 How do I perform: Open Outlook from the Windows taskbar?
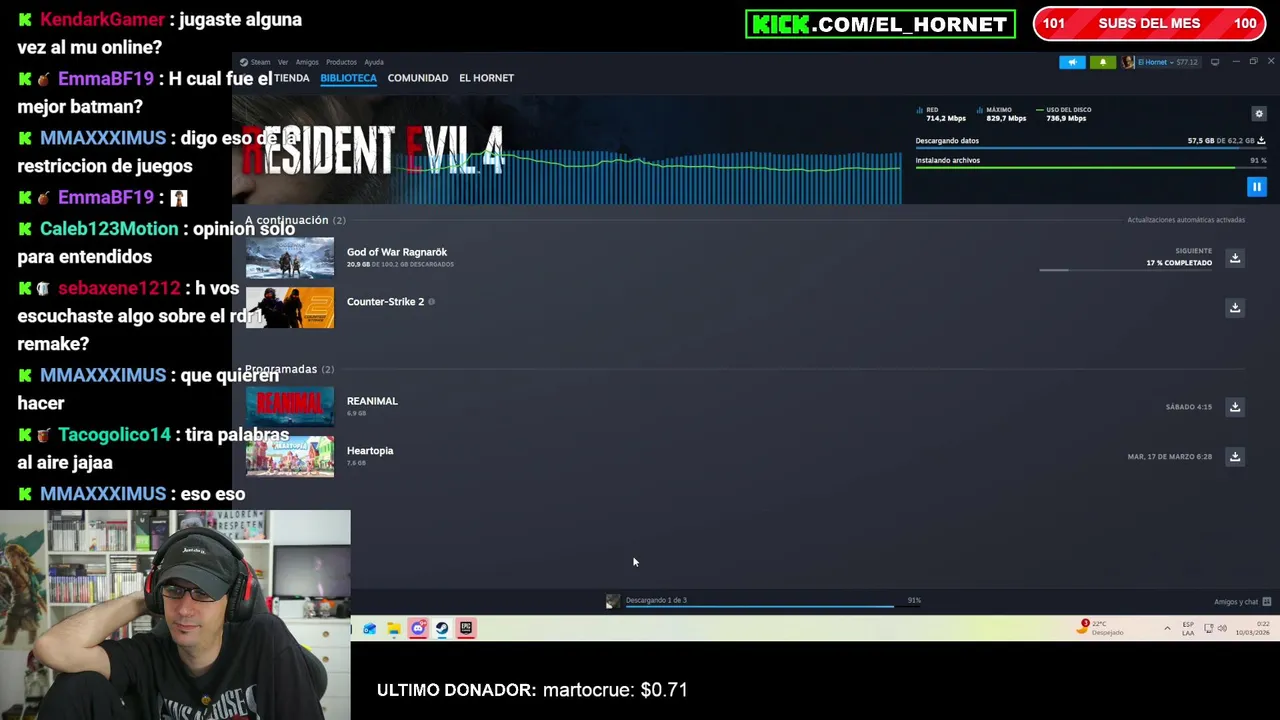[x=370, y=629]
